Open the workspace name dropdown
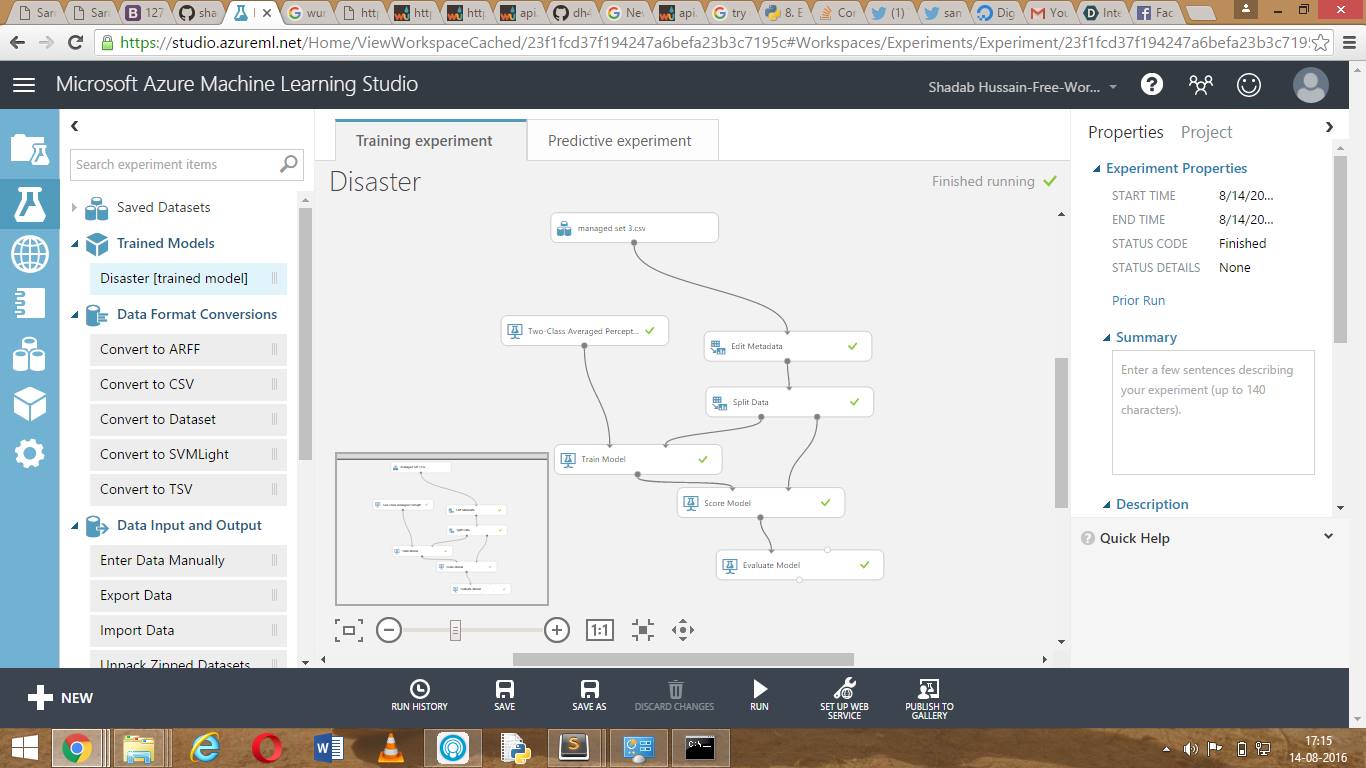This screenshot has height=768, width=1366. (x=1022, y=87)
